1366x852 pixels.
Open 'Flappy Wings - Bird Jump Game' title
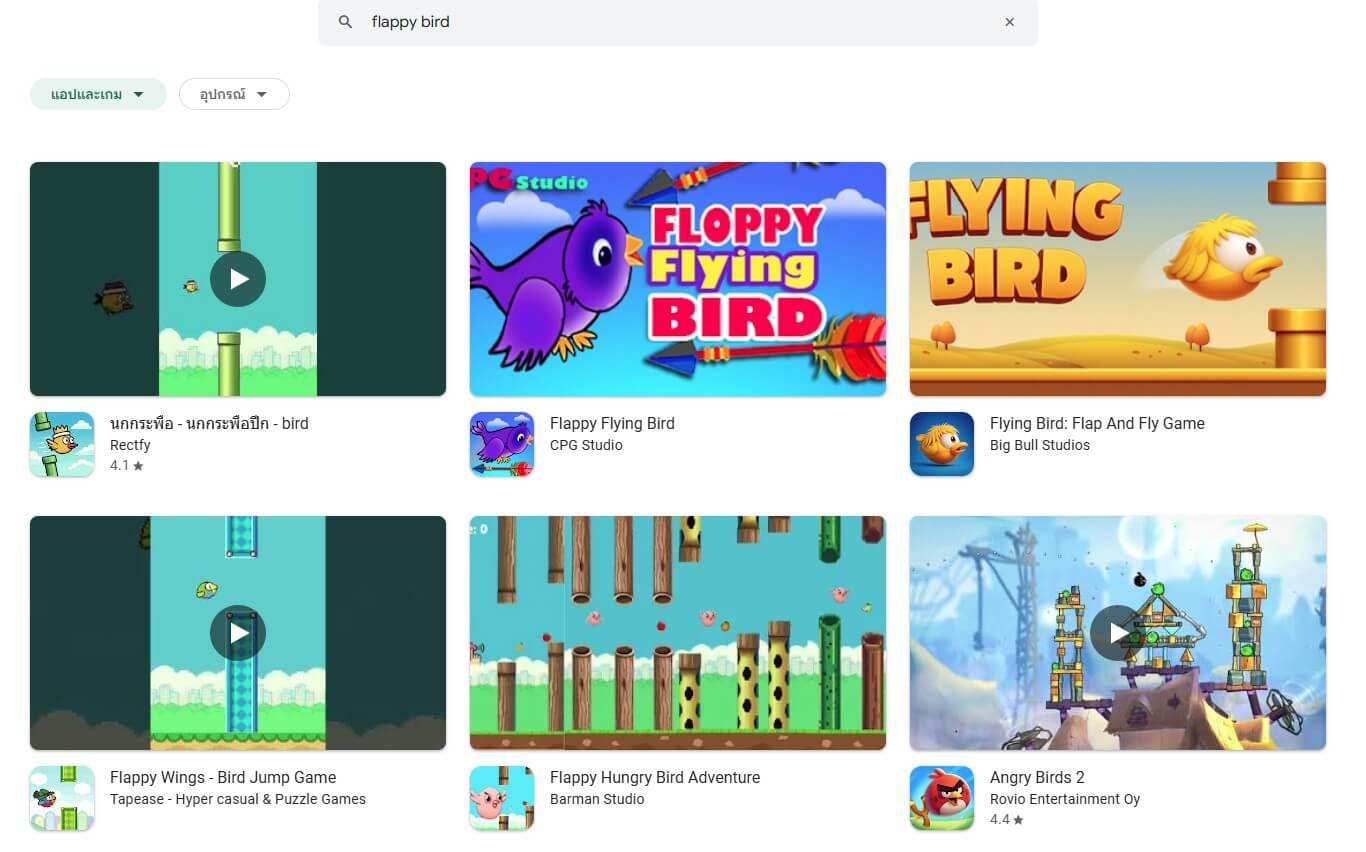(x=223, y=777)
